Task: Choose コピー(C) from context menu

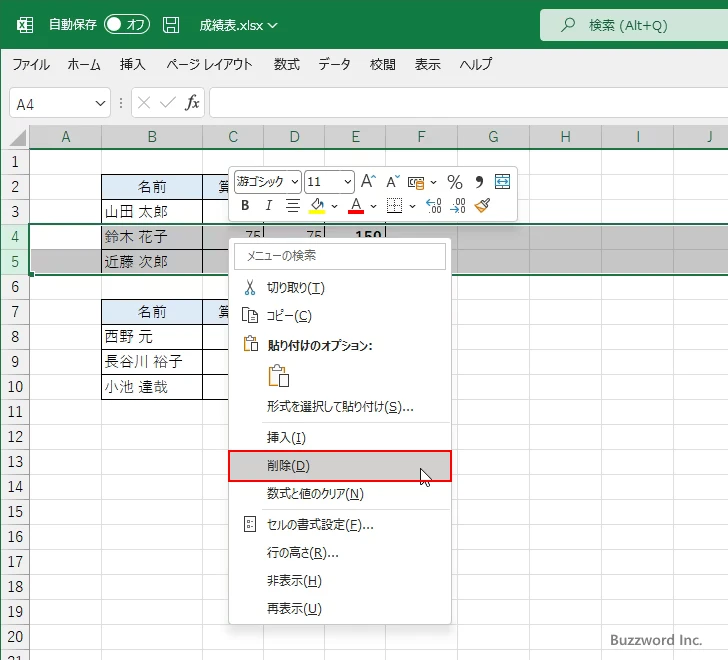Action: tap(340, 316)
